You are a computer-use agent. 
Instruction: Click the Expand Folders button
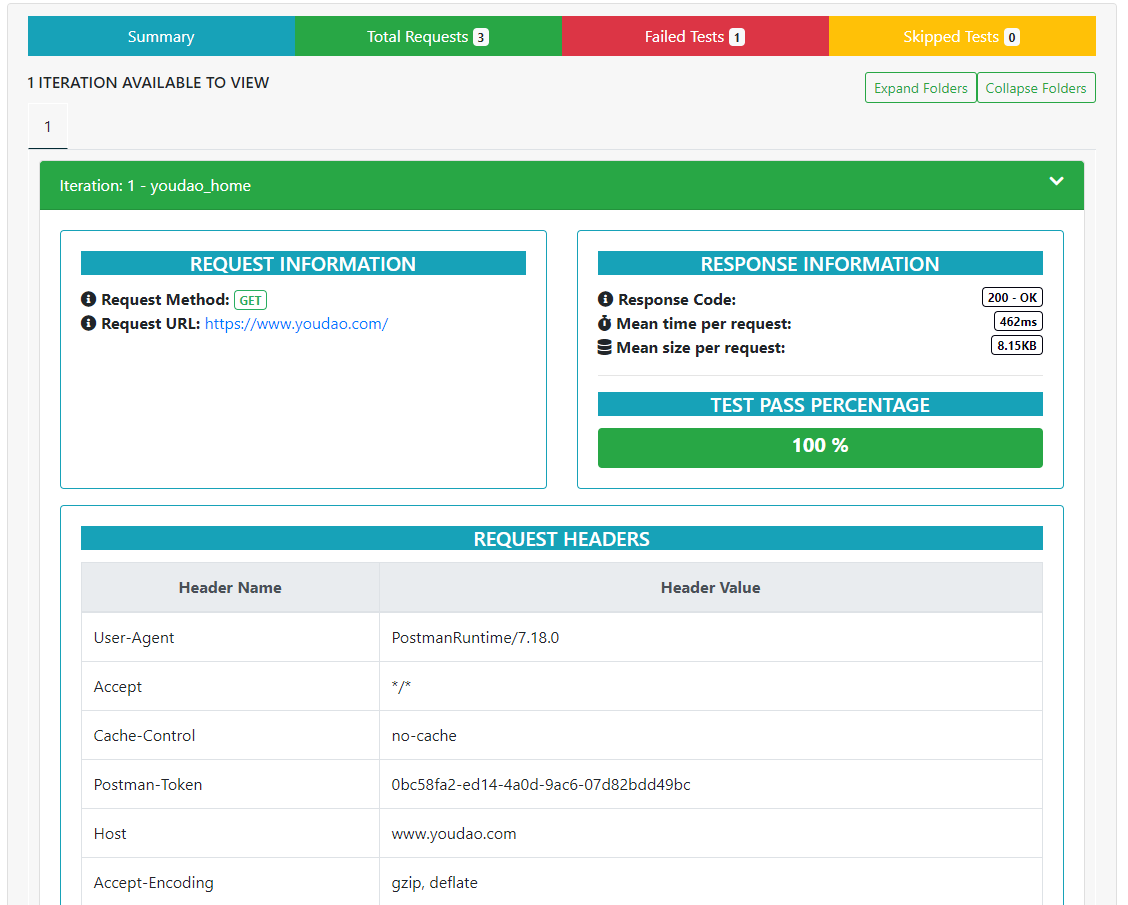(x=920, y=88)
